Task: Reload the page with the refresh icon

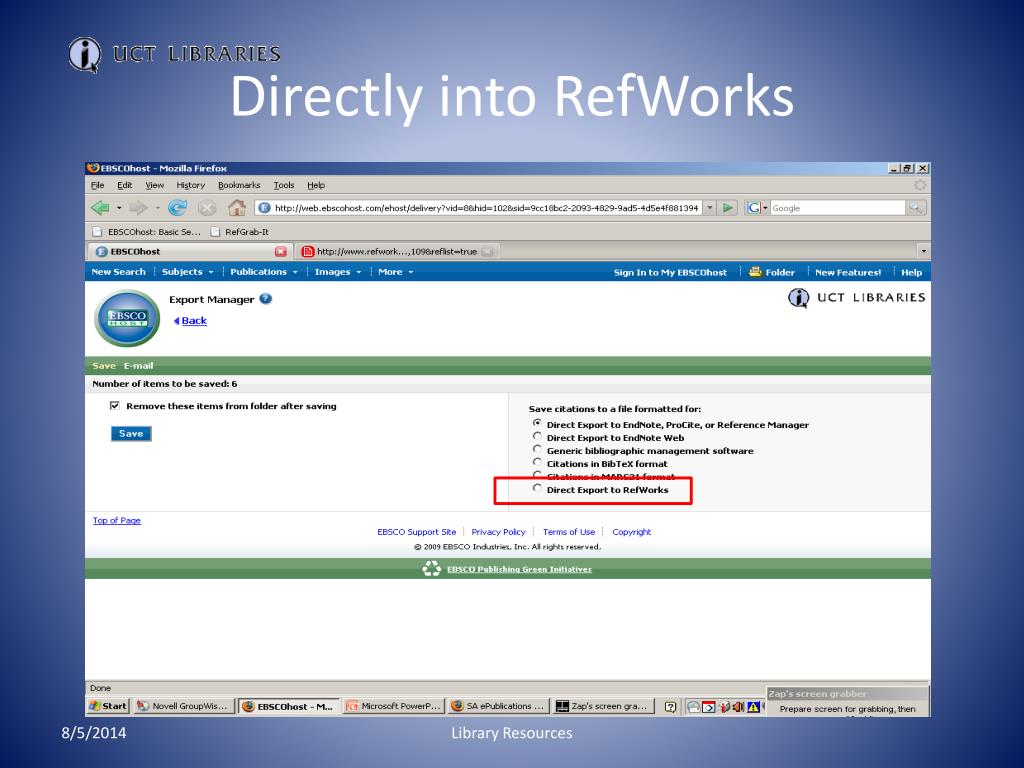Action: [177, 208]
